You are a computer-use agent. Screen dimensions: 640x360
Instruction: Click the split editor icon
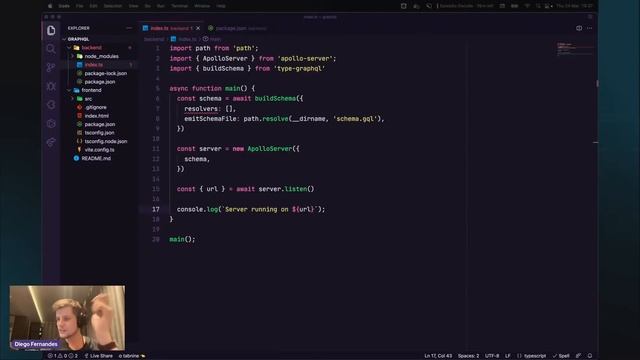pos(579,28)
